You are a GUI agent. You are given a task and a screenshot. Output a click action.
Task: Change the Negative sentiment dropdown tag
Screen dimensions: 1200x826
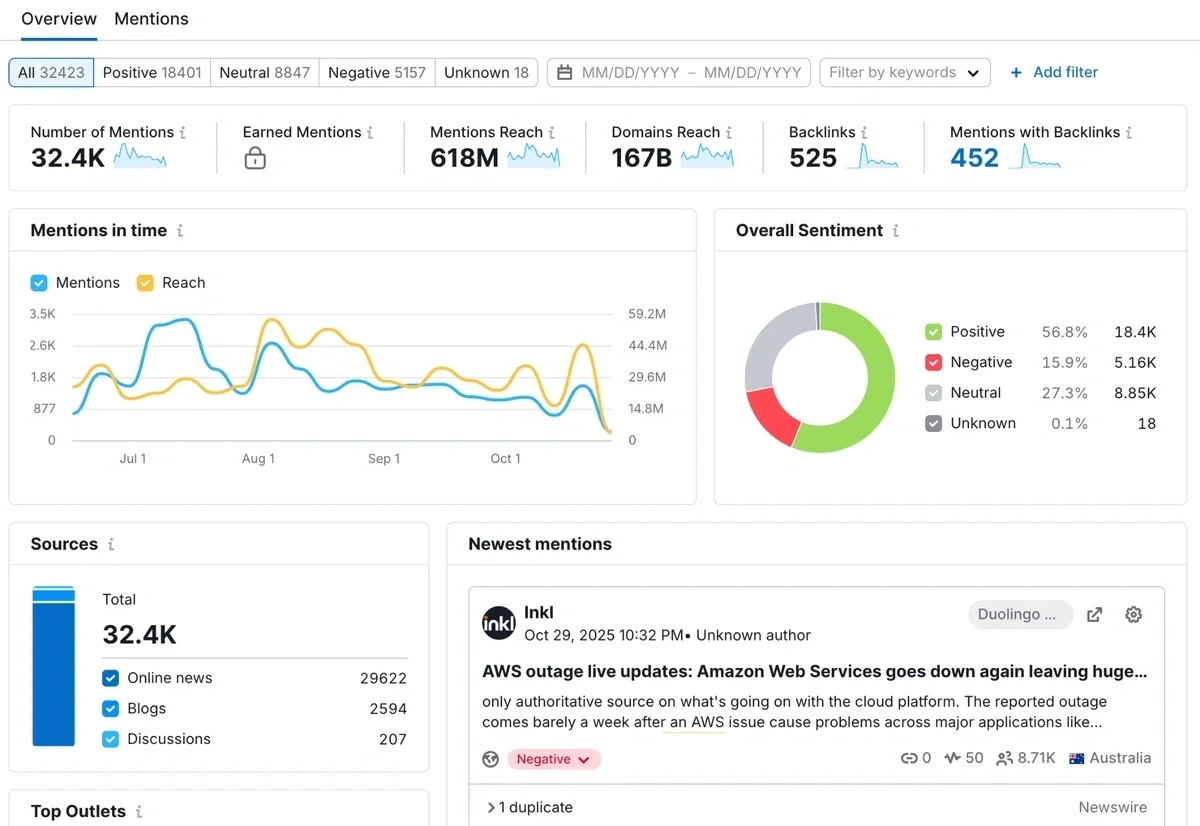554,759
